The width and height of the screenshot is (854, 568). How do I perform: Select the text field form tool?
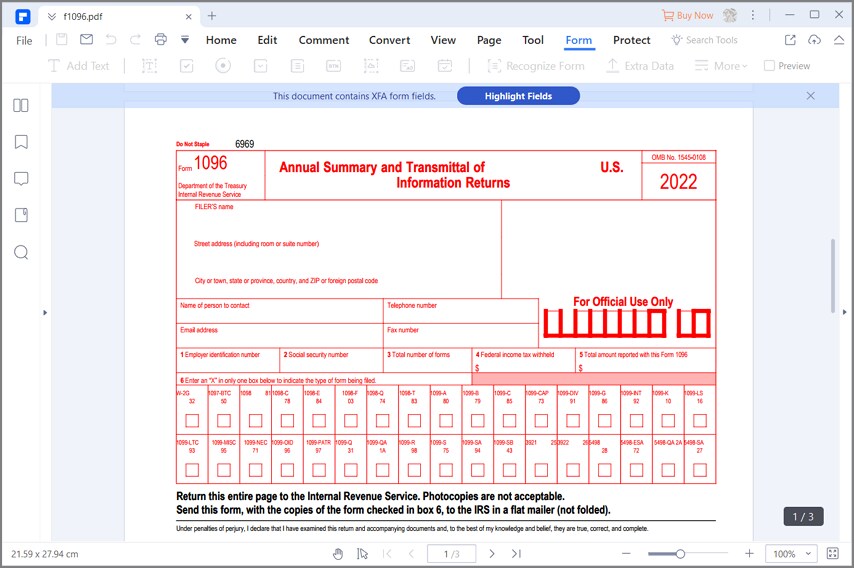(149, 66)
